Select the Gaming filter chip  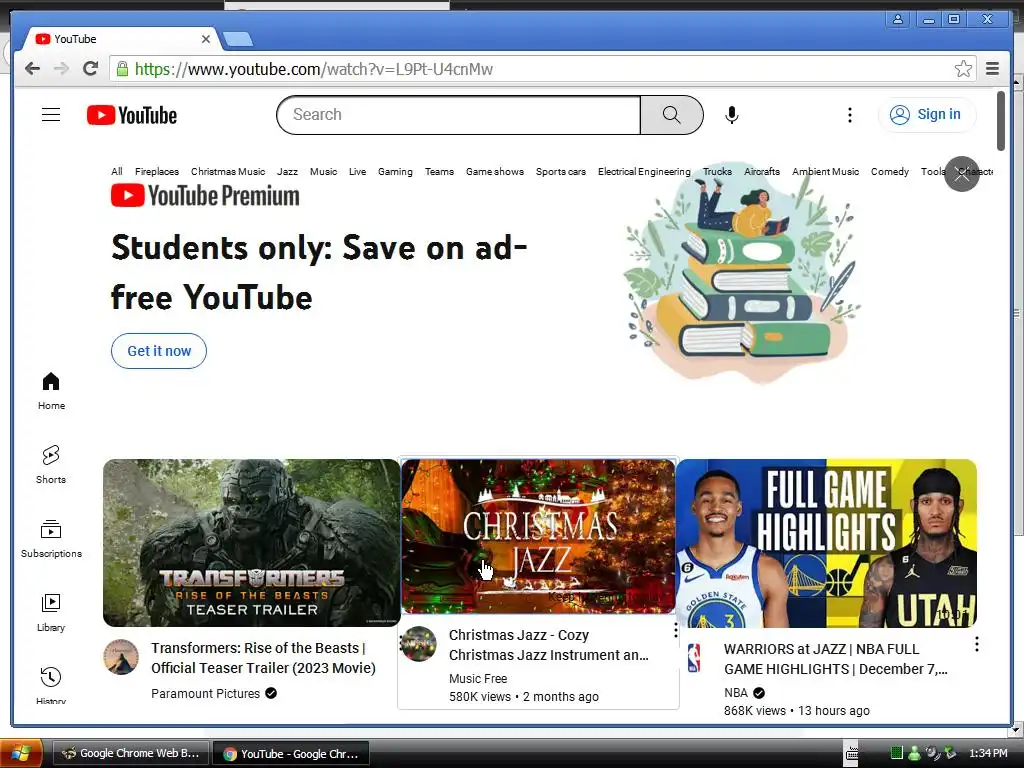[x=395, y=172]
